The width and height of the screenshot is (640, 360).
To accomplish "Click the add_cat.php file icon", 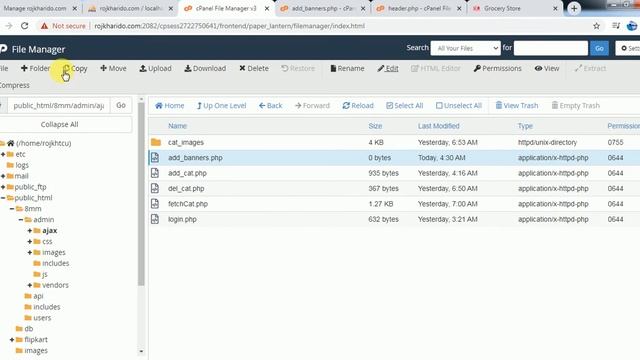I will pos(155,173).
